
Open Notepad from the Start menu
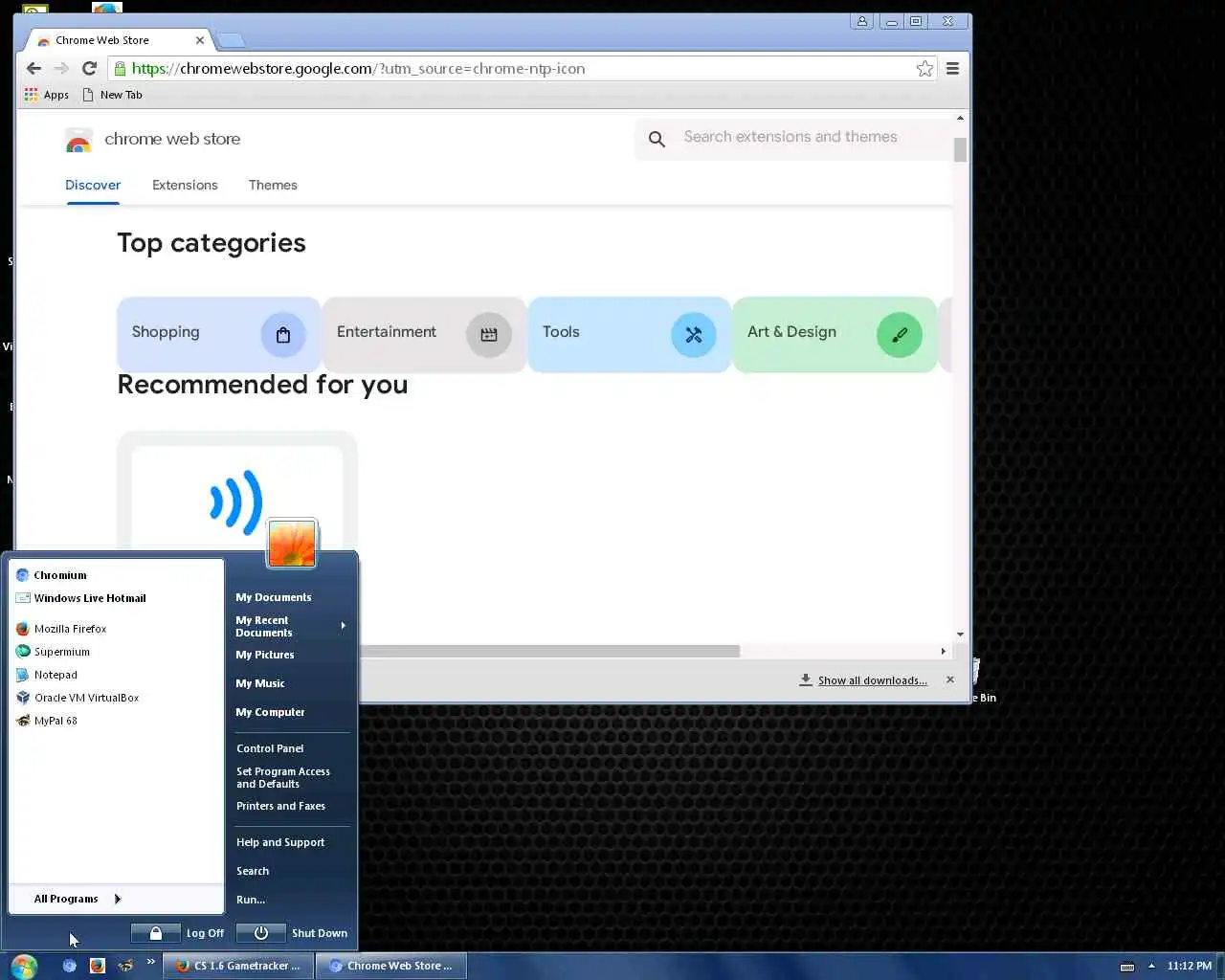coord(47,675)
